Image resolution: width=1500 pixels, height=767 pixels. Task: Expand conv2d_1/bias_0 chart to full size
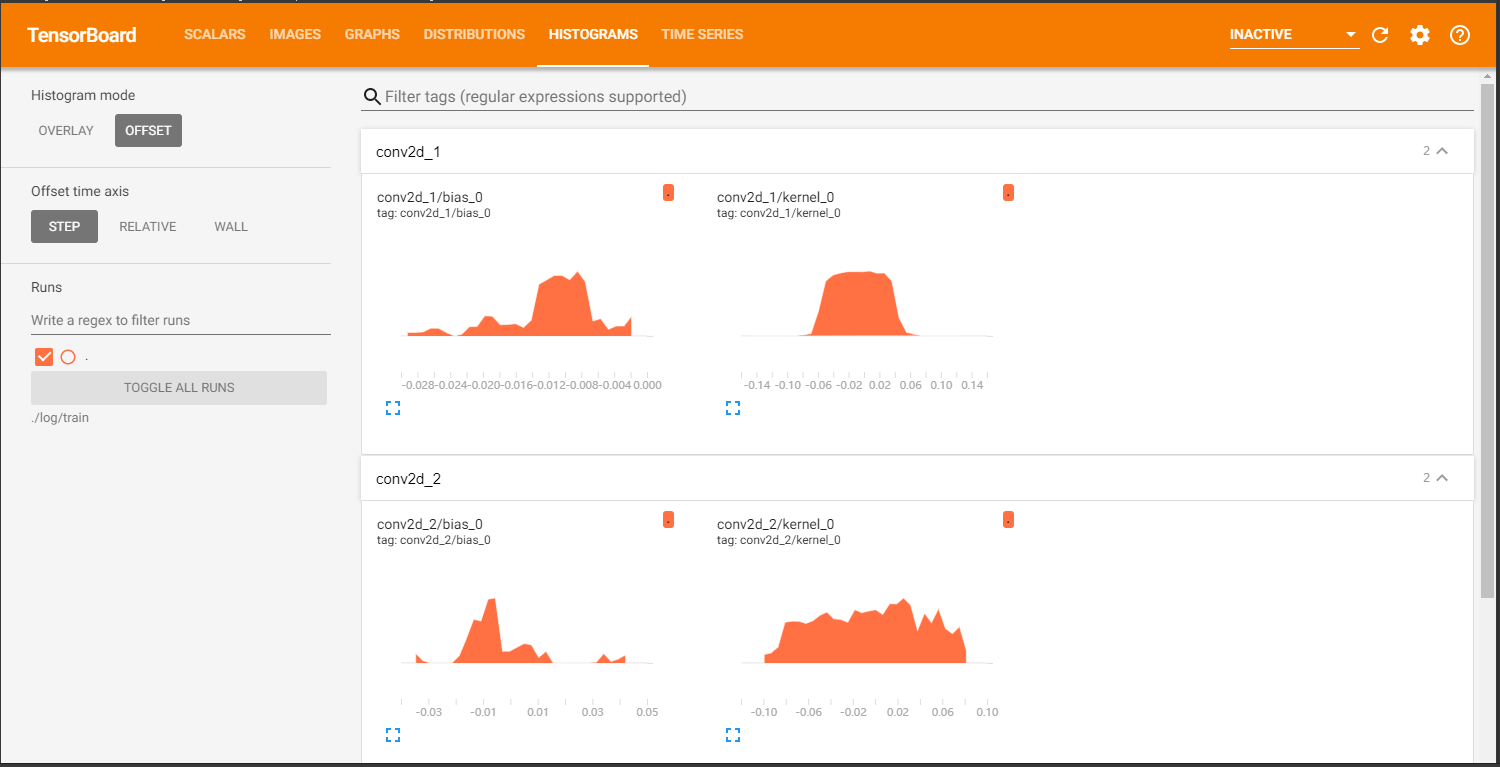pyautogui.click(x=393, y=408)
